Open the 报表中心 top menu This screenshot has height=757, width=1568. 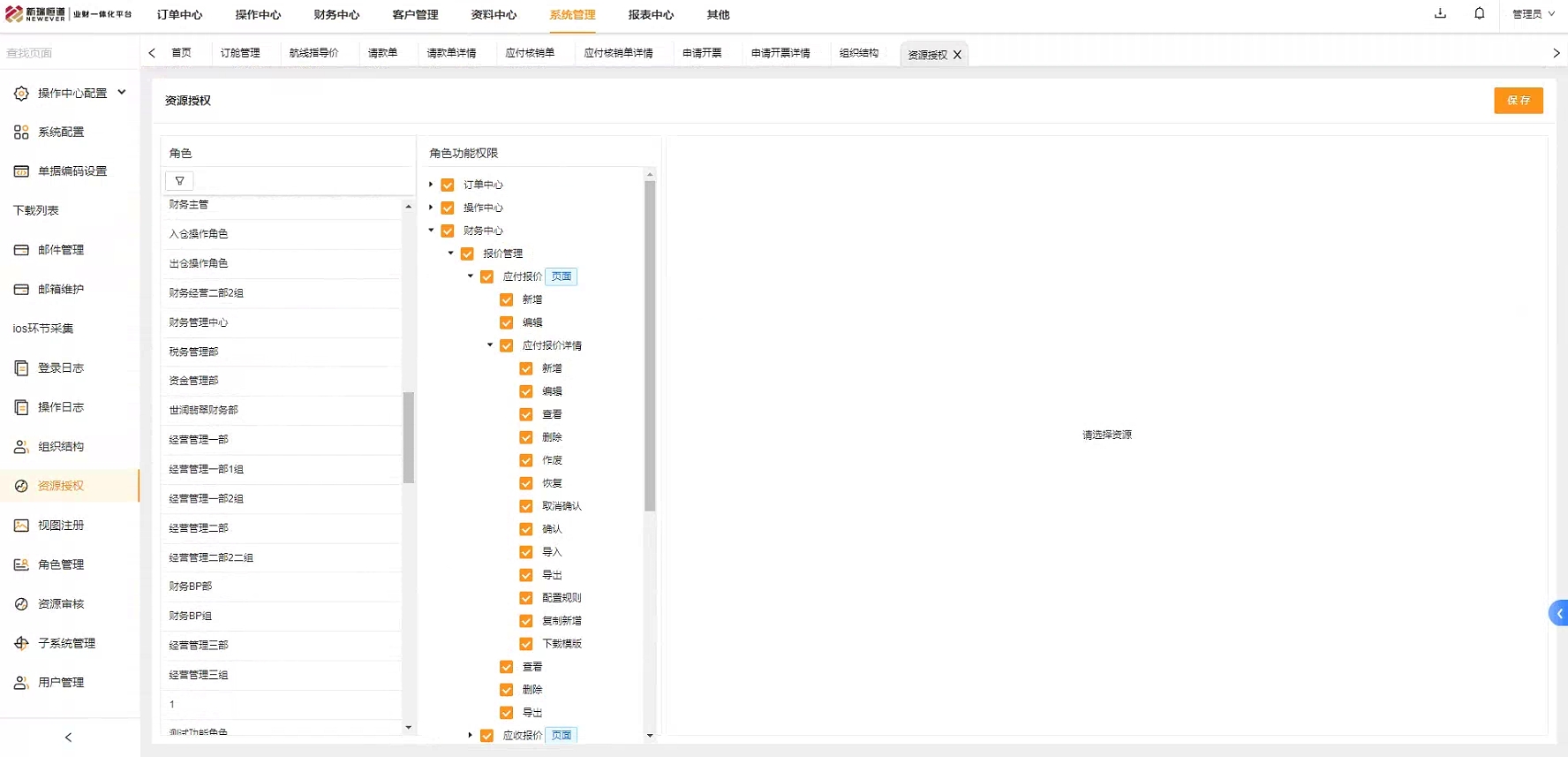point(651,15)
